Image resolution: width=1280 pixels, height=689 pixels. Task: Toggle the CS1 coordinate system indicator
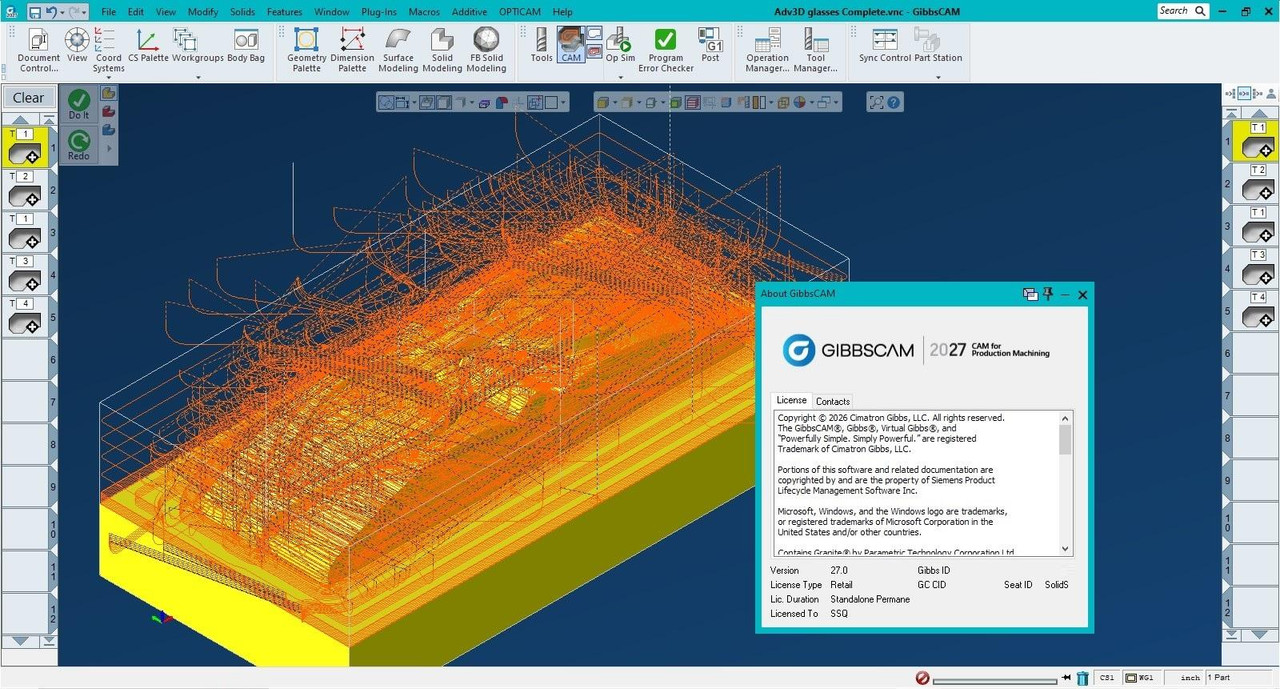(x=1107, y=678)
